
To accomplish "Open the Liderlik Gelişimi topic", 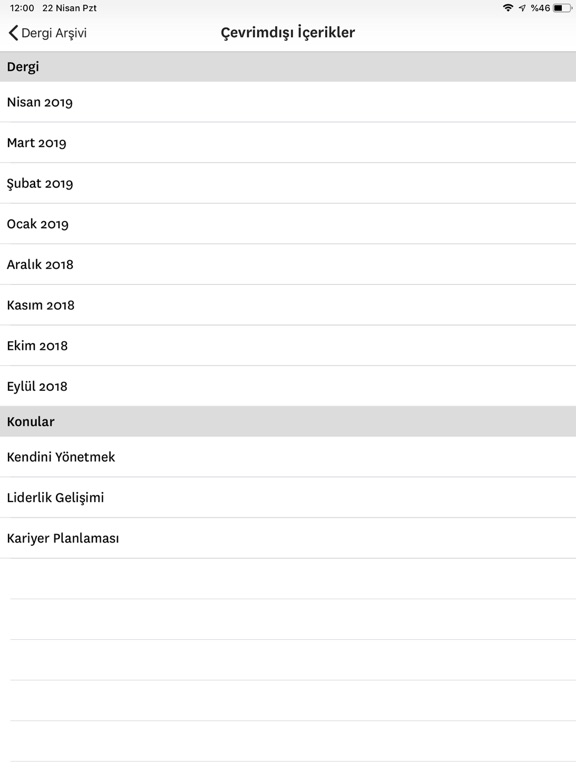I will click(x=288, y=498).
